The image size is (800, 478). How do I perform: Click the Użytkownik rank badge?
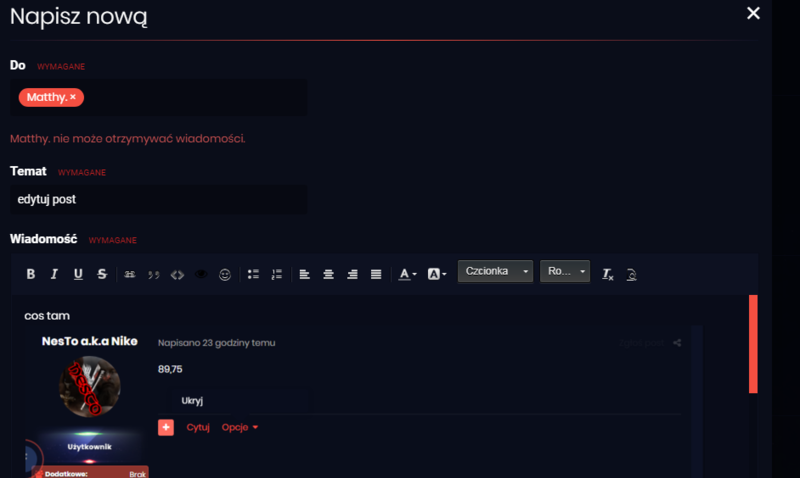tap(89, 447)
